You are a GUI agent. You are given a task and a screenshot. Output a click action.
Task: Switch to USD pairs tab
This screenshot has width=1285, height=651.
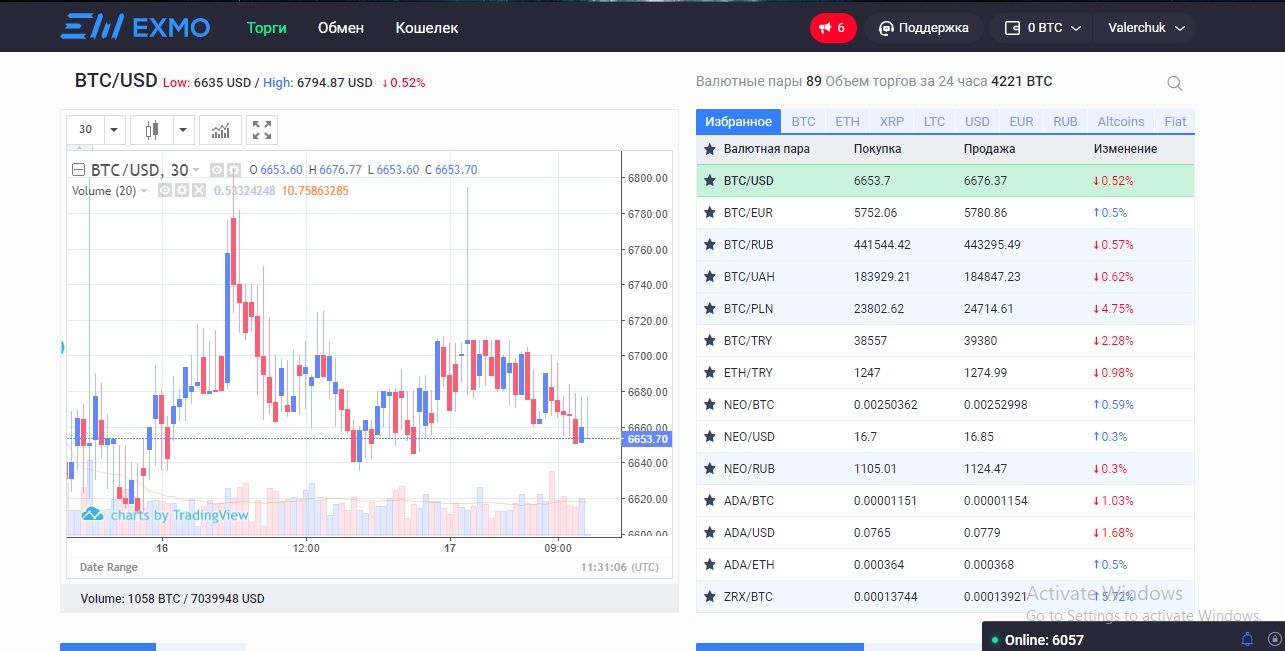(977, 121)
